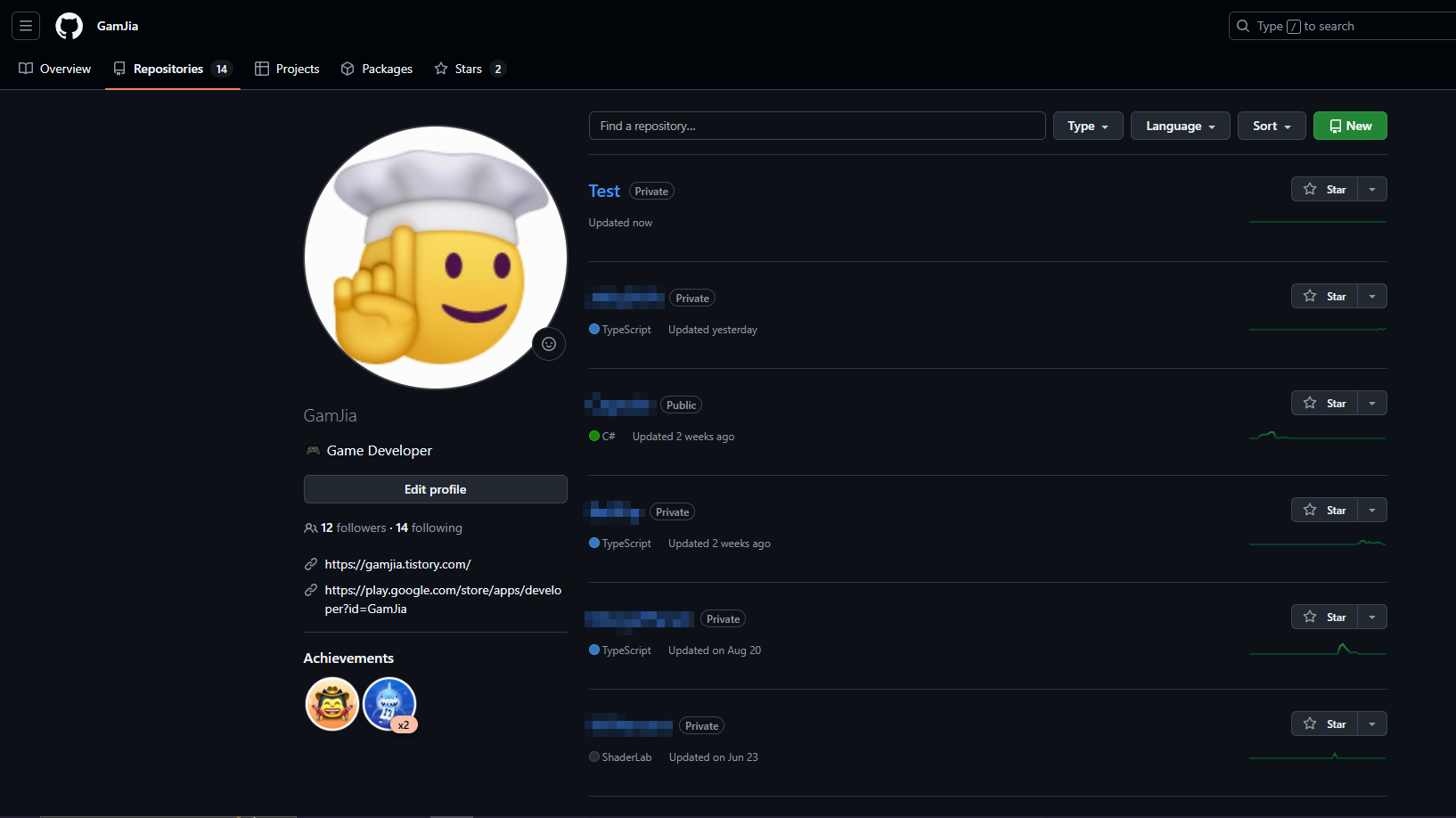Viewport: 1456px width, 818px height.
Task: Set status via smiley emoji icon
Action: coord(549,344)
